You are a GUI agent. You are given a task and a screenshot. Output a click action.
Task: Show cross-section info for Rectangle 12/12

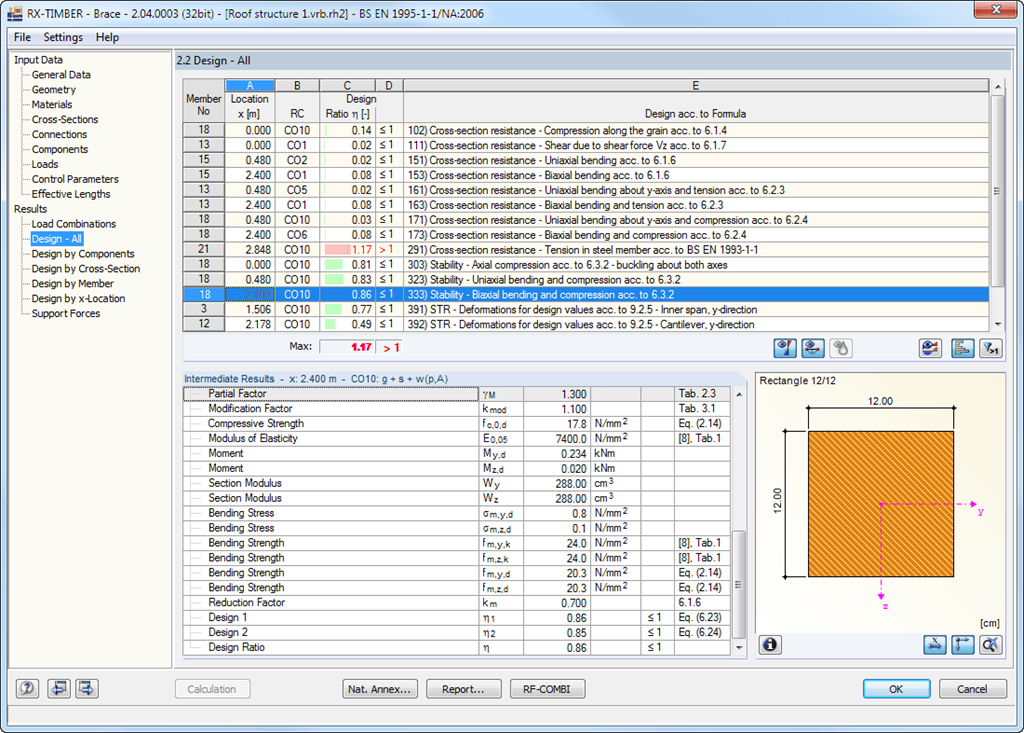pos(769,645)
